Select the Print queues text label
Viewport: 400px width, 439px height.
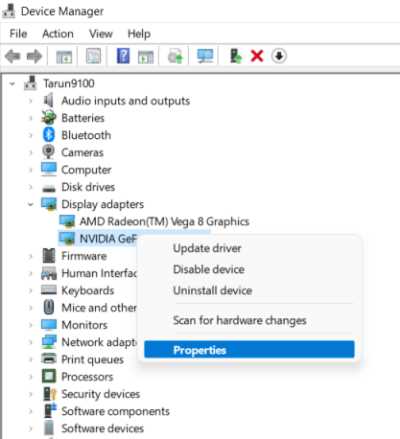(x=92, y=359)
